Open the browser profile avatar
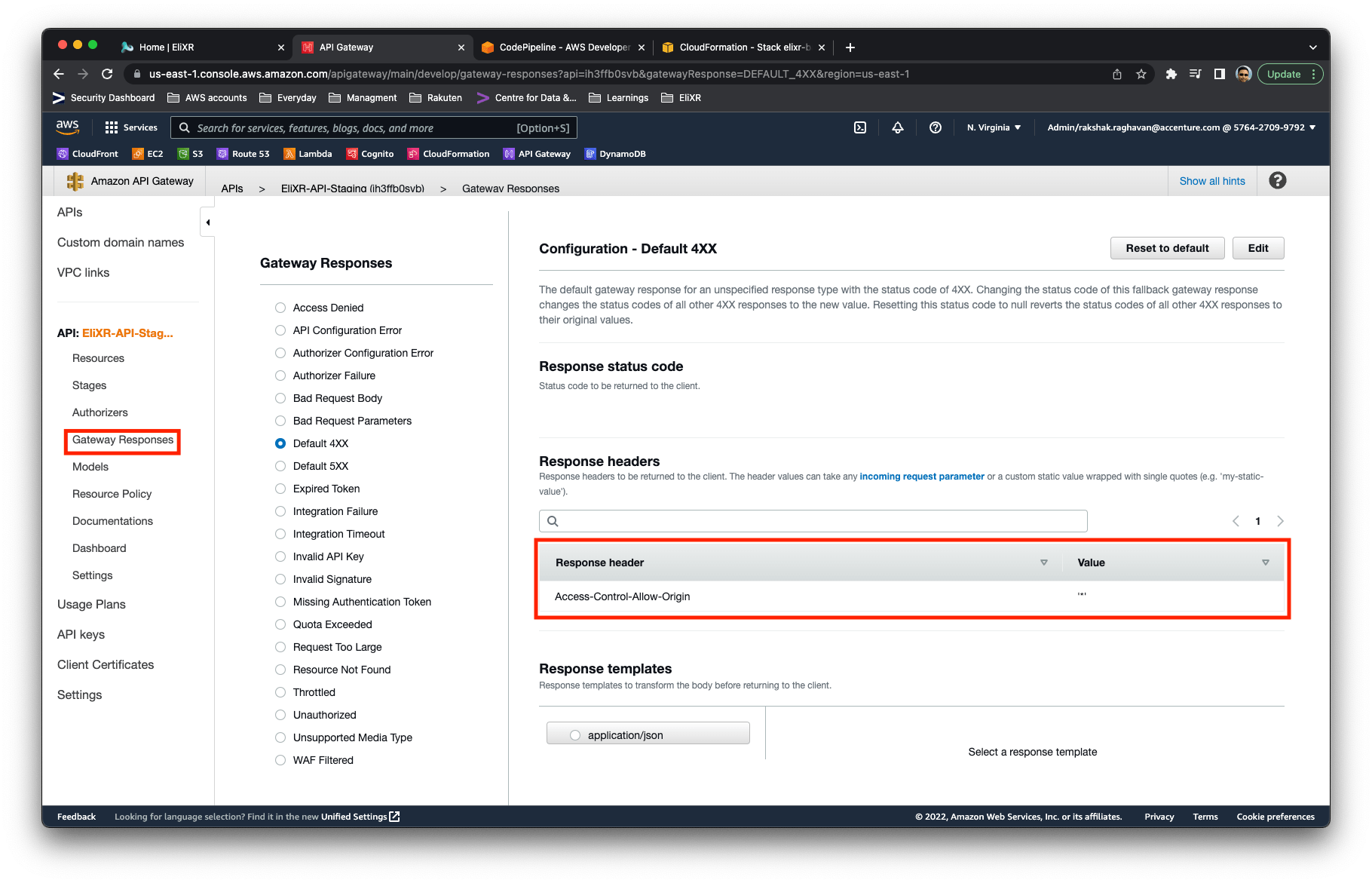This screenshot has height=883, width=1372. pyautogui.click(x=1244, y=74)
